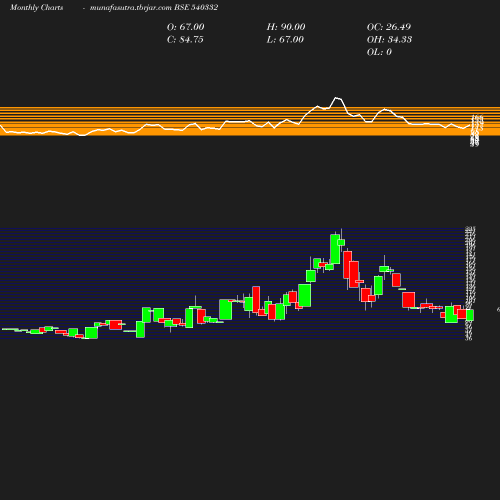Image resolution: width=500 pixels, height=500 pixels.
Task: Click the OC: 26.49 value
Action: tap(389, 27)
